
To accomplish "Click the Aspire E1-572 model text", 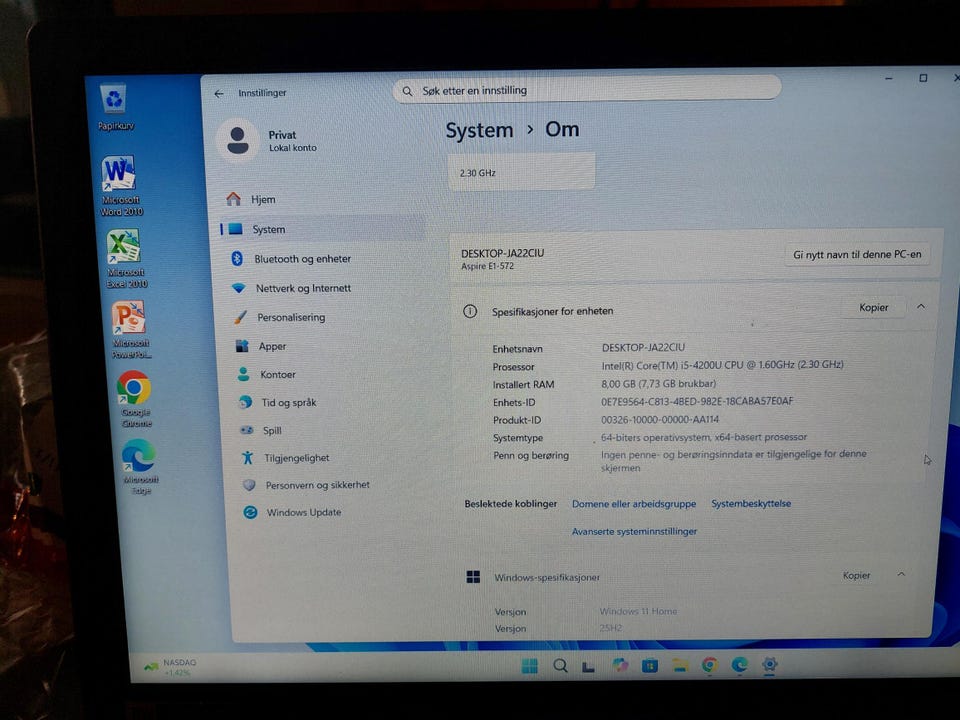I will 487,266.
